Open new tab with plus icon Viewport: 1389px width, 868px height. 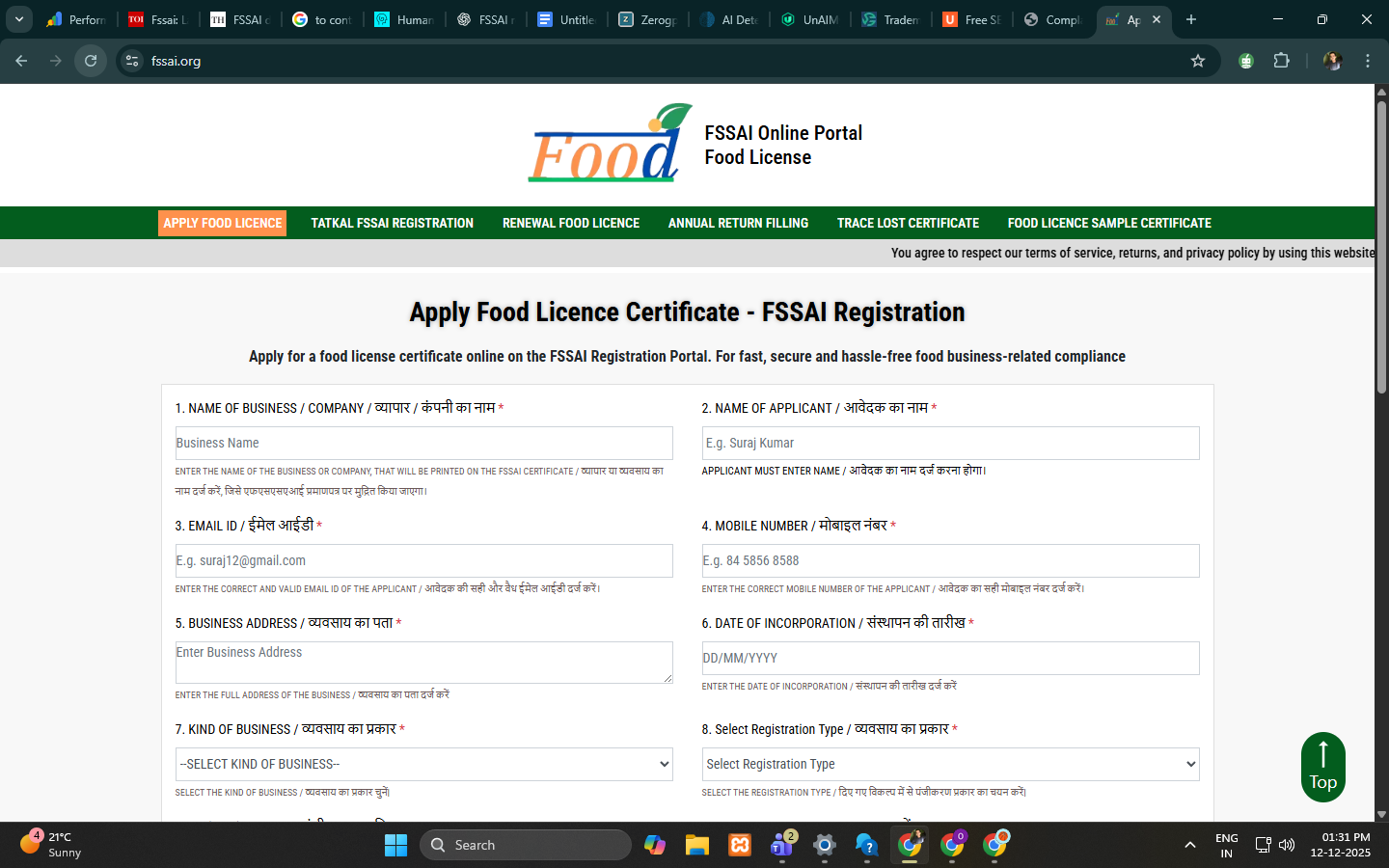pos(1191,19)
